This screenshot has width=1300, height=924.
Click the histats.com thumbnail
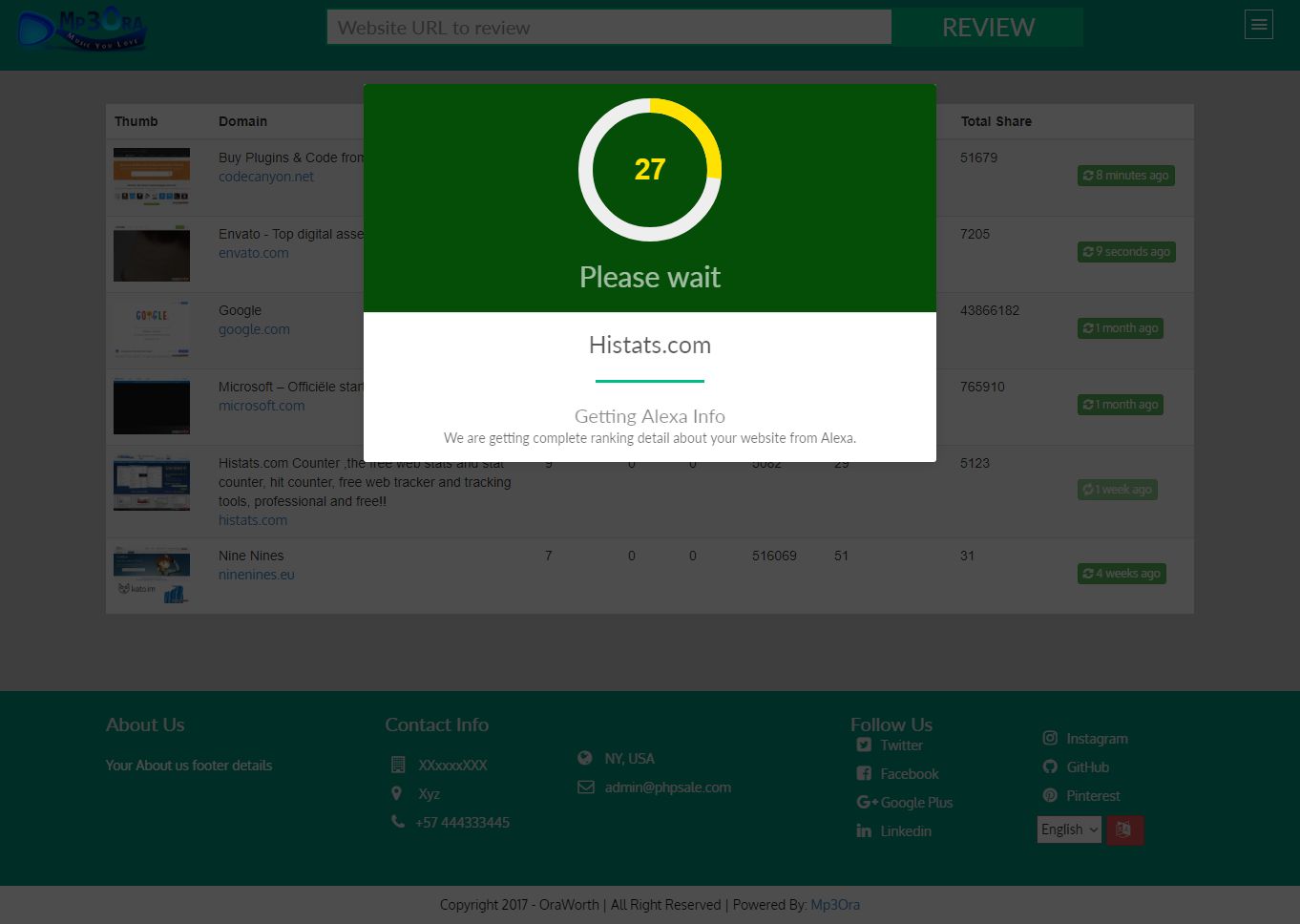click(152, 482)
